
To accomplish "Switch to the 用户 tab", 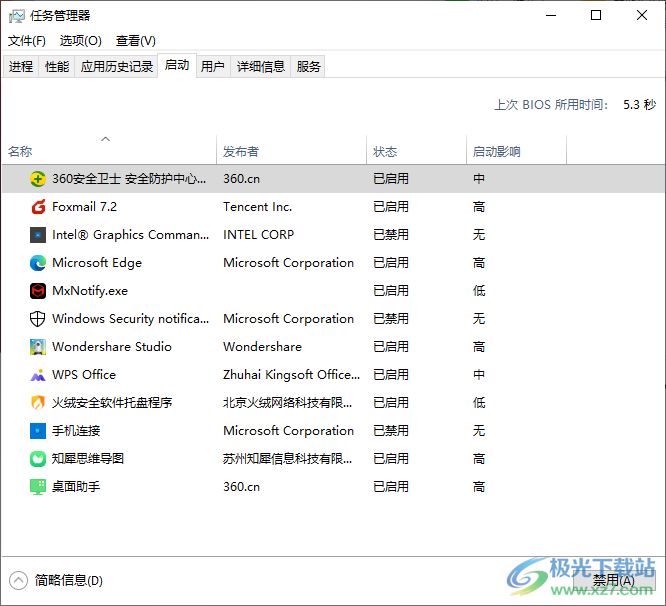I will tap(213, 67).
